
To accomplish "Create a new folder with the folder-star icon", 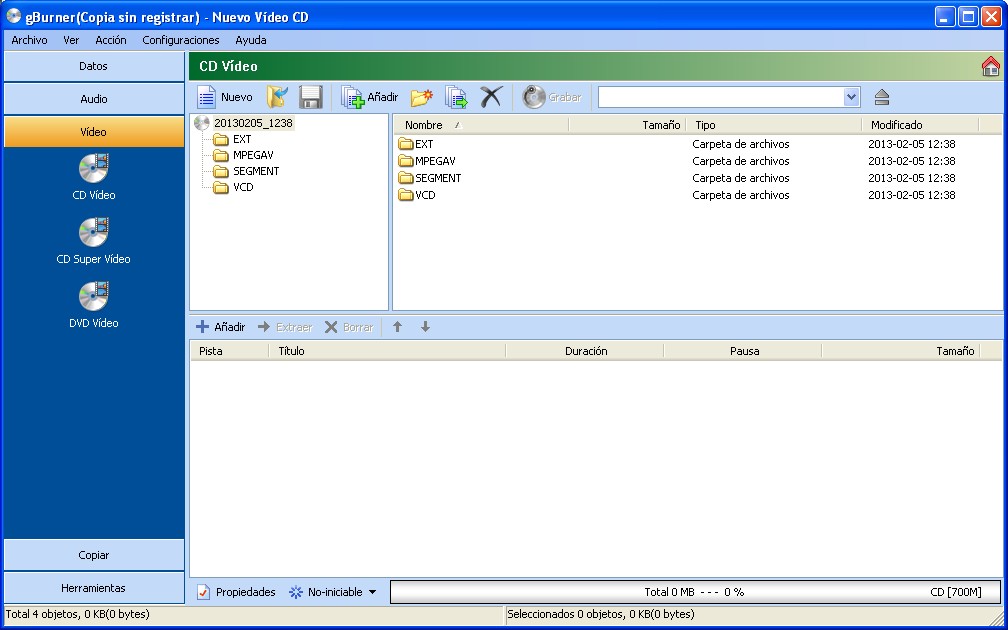I will pyautogui.click(x=422, y=97).
